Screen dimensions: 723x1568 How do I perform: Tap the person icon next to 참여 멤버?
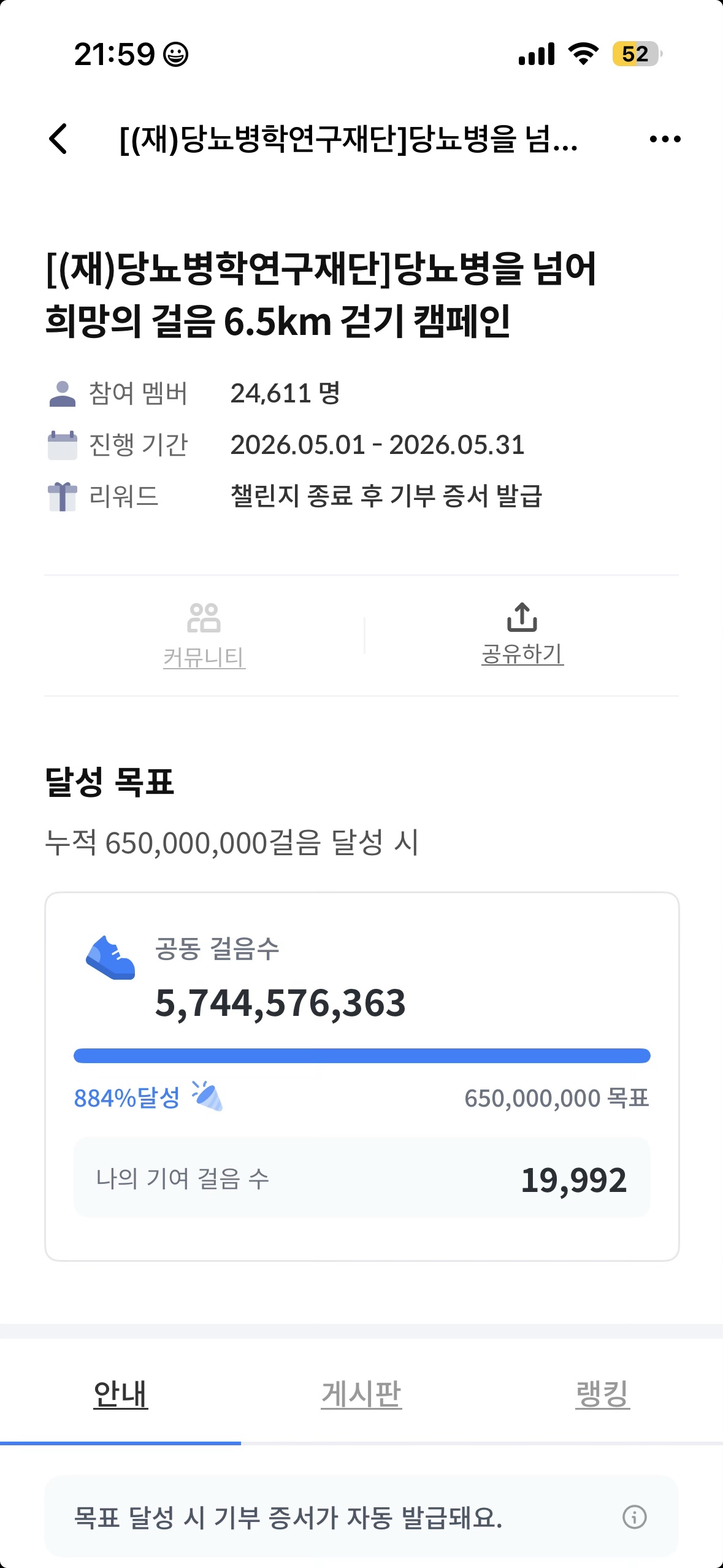[62, 393]
